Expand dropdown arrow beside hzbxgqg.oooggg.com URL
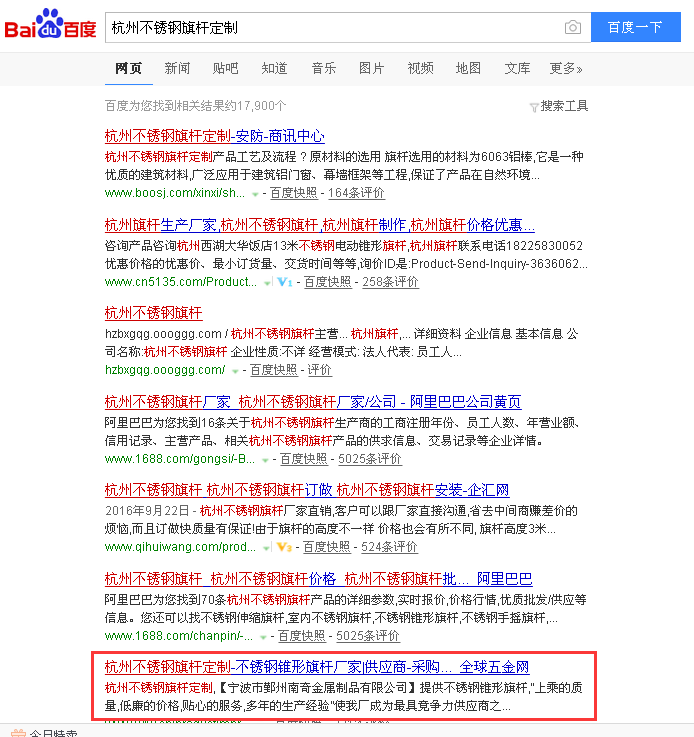The height and width of the screenshot is (737, 694). pos(235,371)
